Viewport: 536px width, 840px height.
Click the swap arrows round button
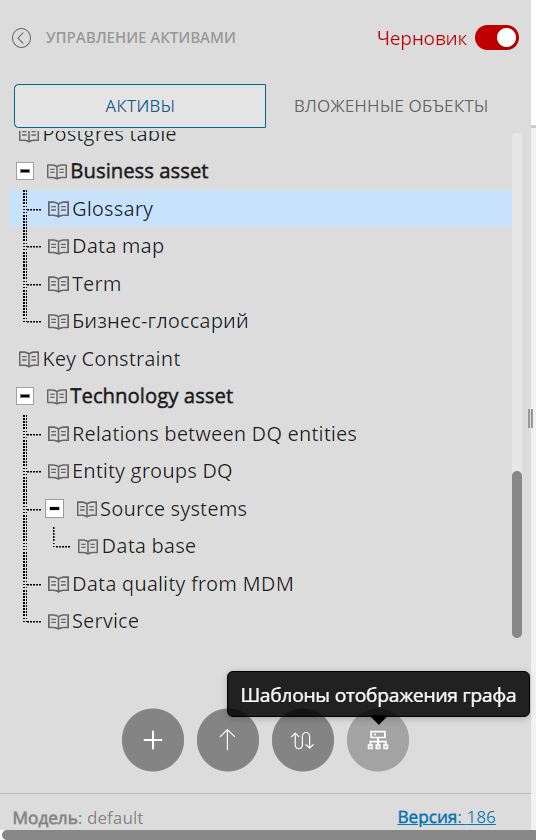coord(303,740)
